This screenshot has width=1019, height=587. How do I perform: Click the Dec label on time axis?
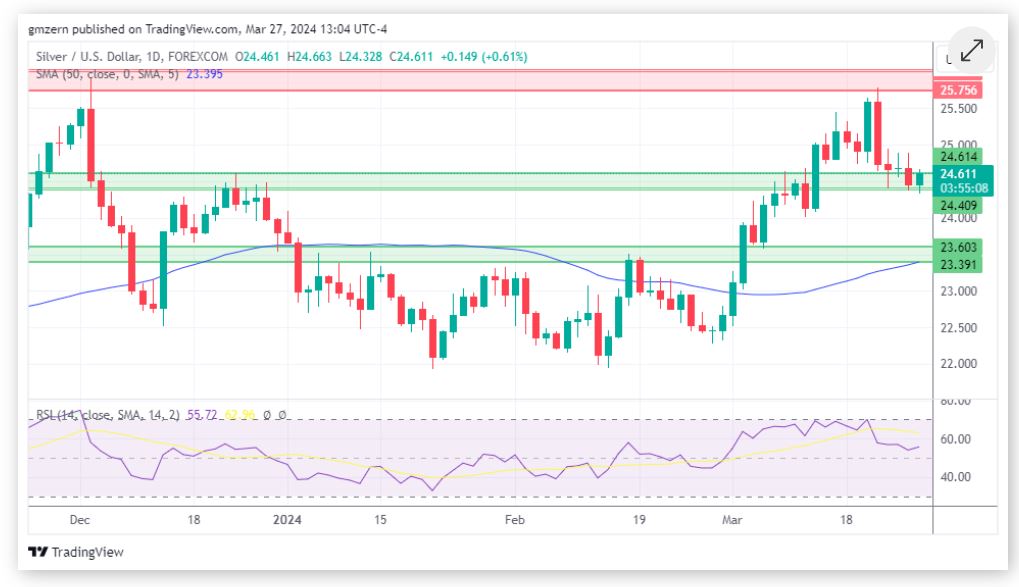[80, 520]
